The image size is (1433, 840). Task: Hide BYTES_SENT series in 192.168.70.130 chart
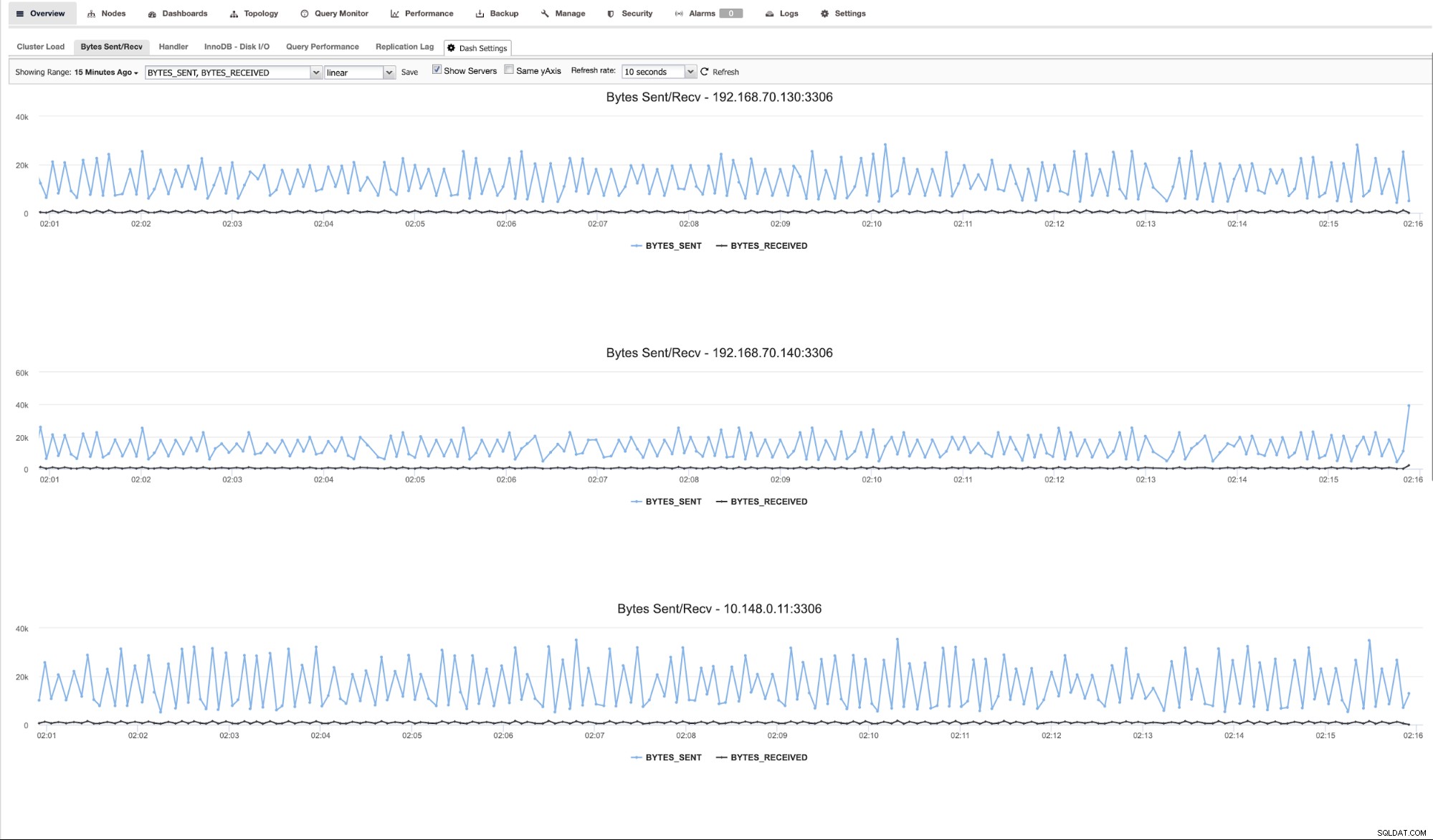[x=666, y=246]
